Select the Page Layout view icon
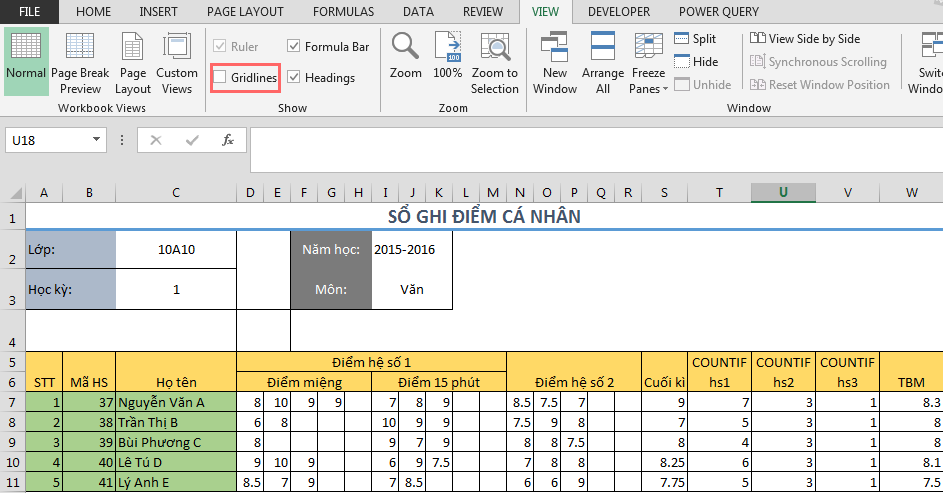 pyautogui.click(x=133, y=60)
